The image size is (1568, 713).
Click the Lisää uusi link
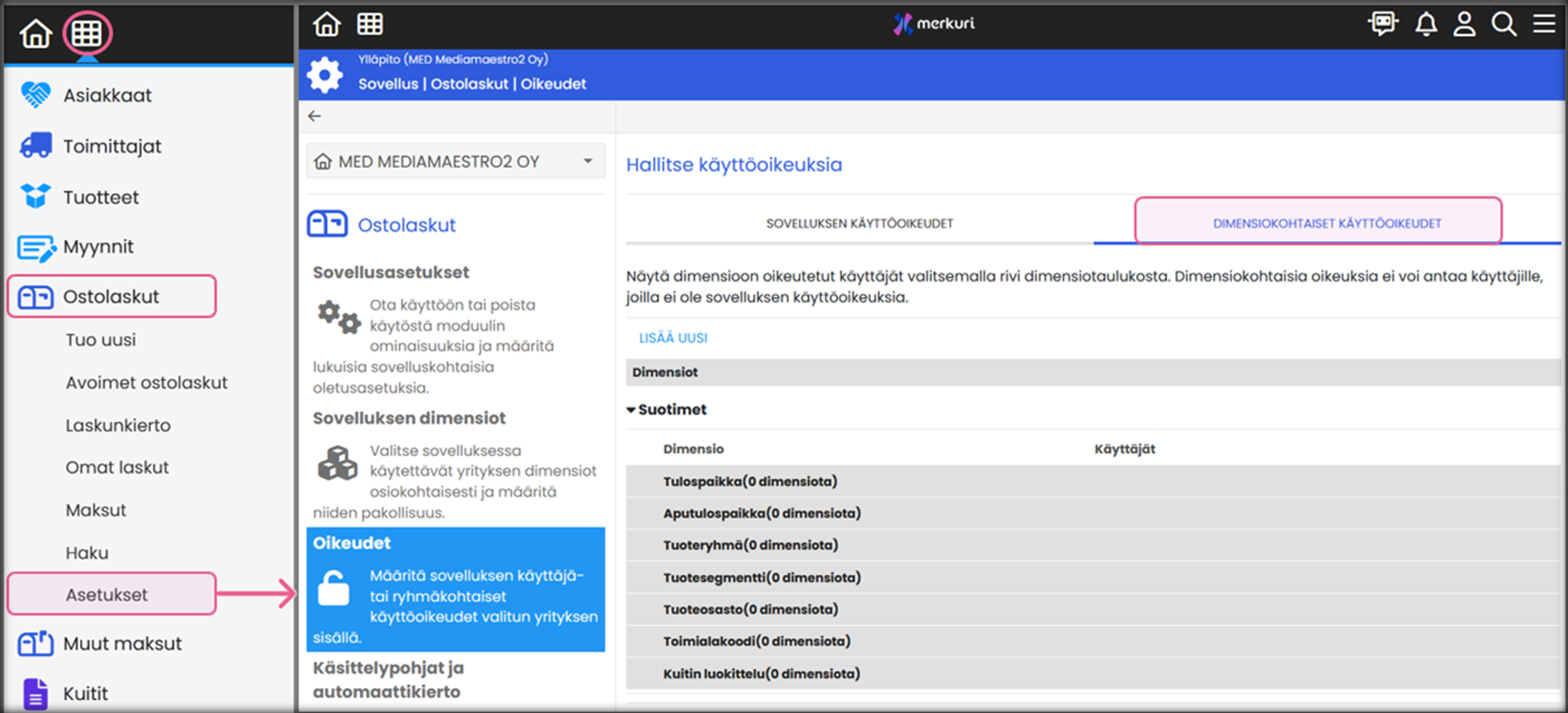tap(673, 338)
